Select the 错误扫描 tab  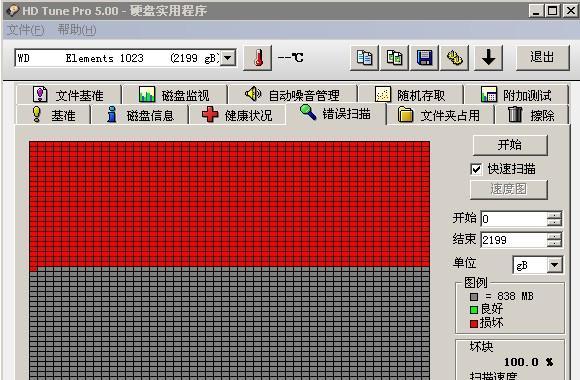(336, 114)
